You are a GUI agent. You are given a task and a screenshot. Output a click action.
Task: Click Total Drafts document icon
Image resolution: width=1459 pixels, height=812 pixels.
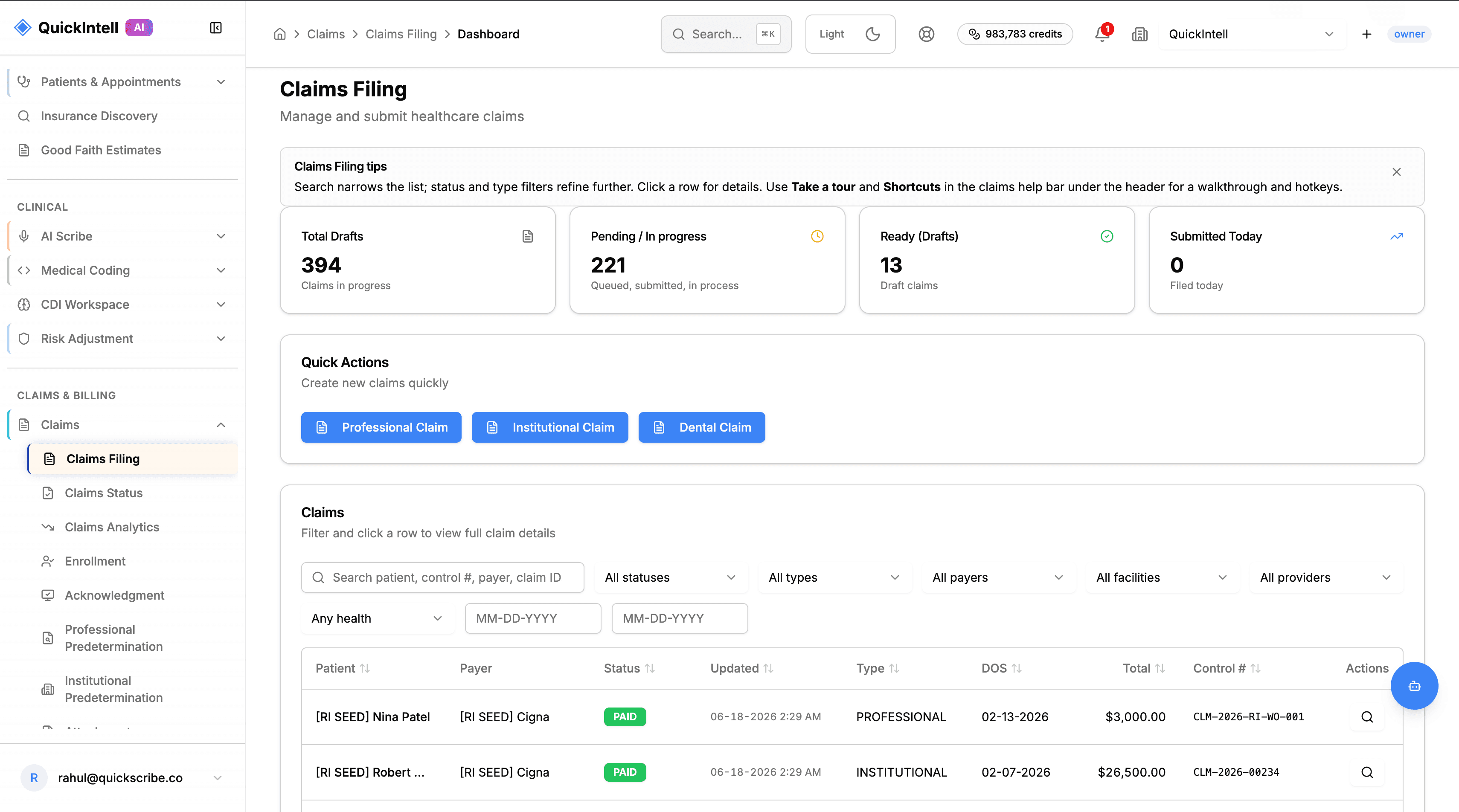pyautogui.click(x=527, y=236)
